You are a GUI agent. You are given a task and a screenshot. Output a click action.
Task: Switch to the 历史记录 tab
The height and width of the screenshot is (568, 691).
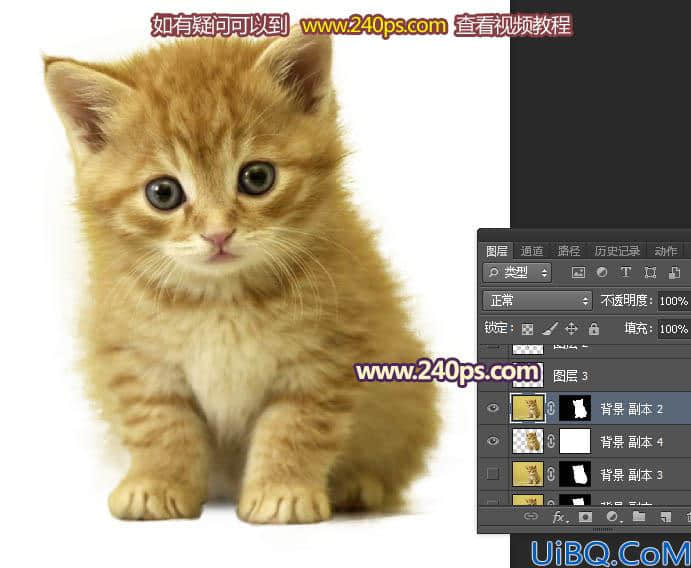tap(617, 251)
